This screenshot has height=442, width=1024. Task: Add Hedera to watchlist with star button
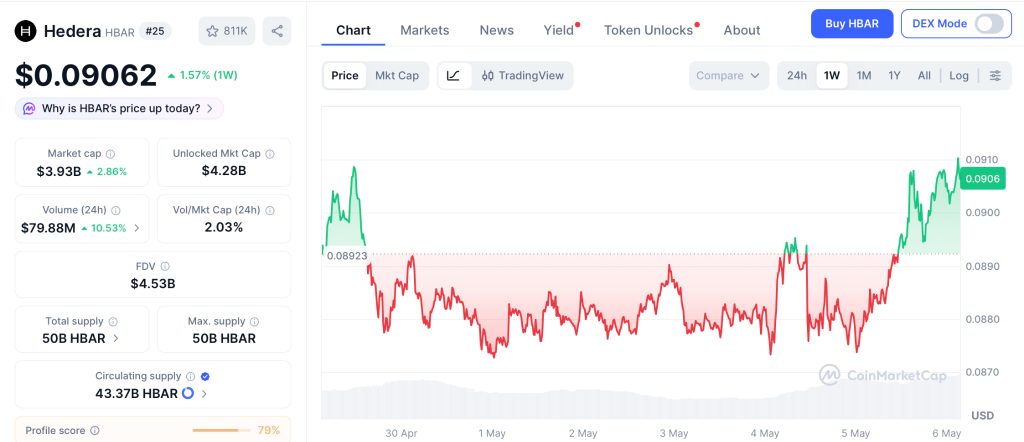point(227,31)
